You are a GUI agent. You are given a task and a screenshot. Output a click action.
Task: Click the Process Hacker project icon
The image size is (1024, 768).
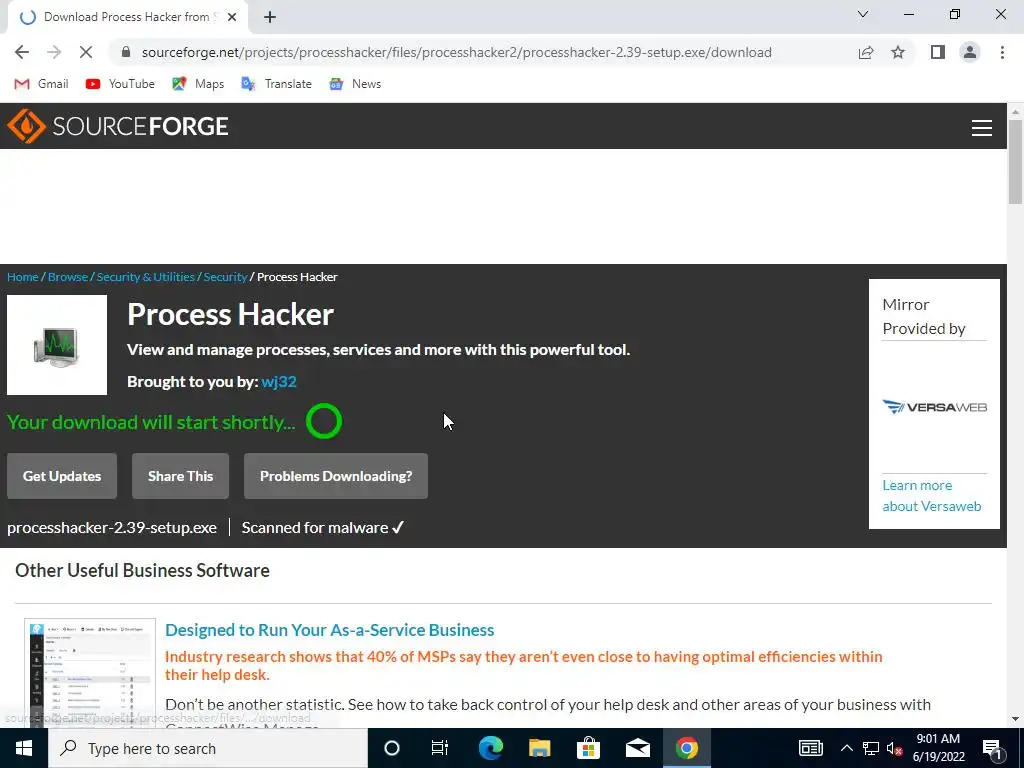57,345
